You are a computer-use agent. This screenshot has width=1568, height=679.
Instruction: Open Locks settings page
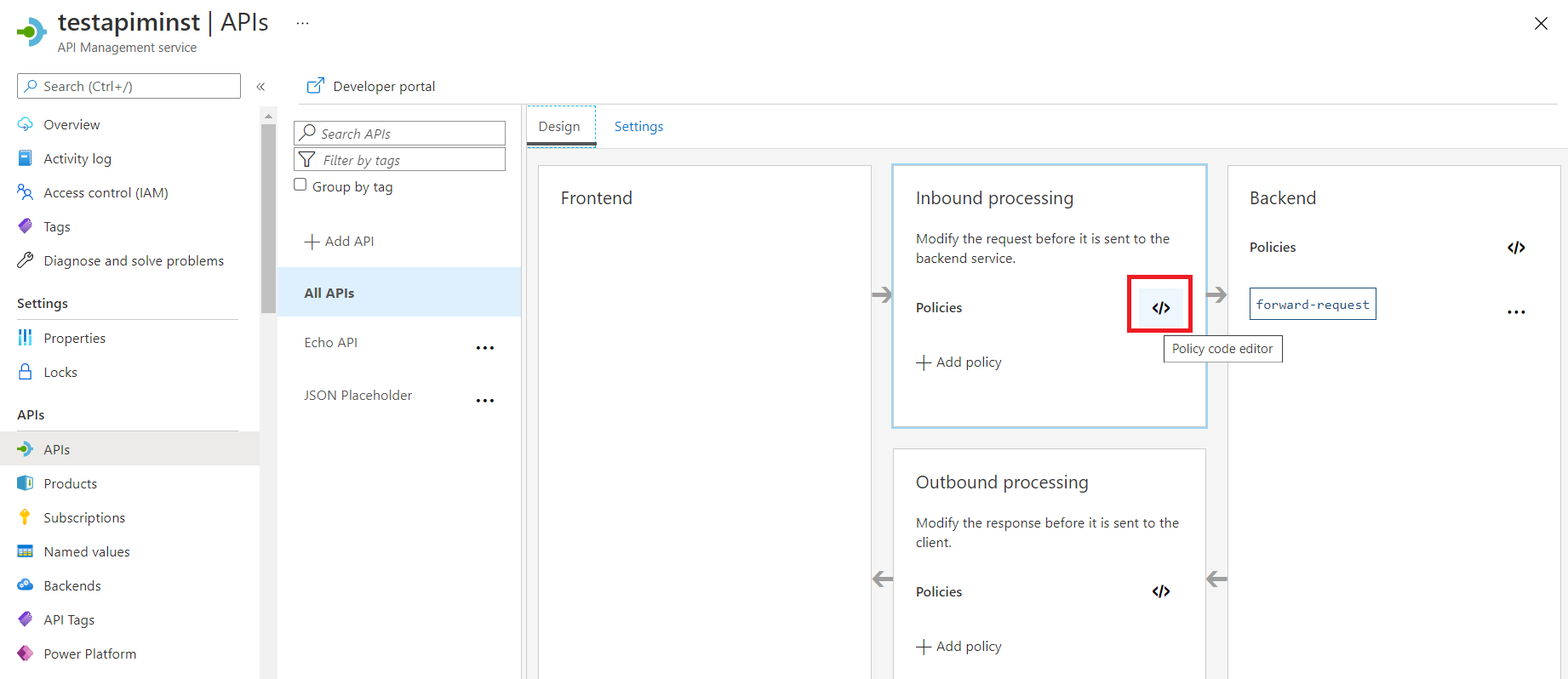pyautogui.click(x=60, y=372)
